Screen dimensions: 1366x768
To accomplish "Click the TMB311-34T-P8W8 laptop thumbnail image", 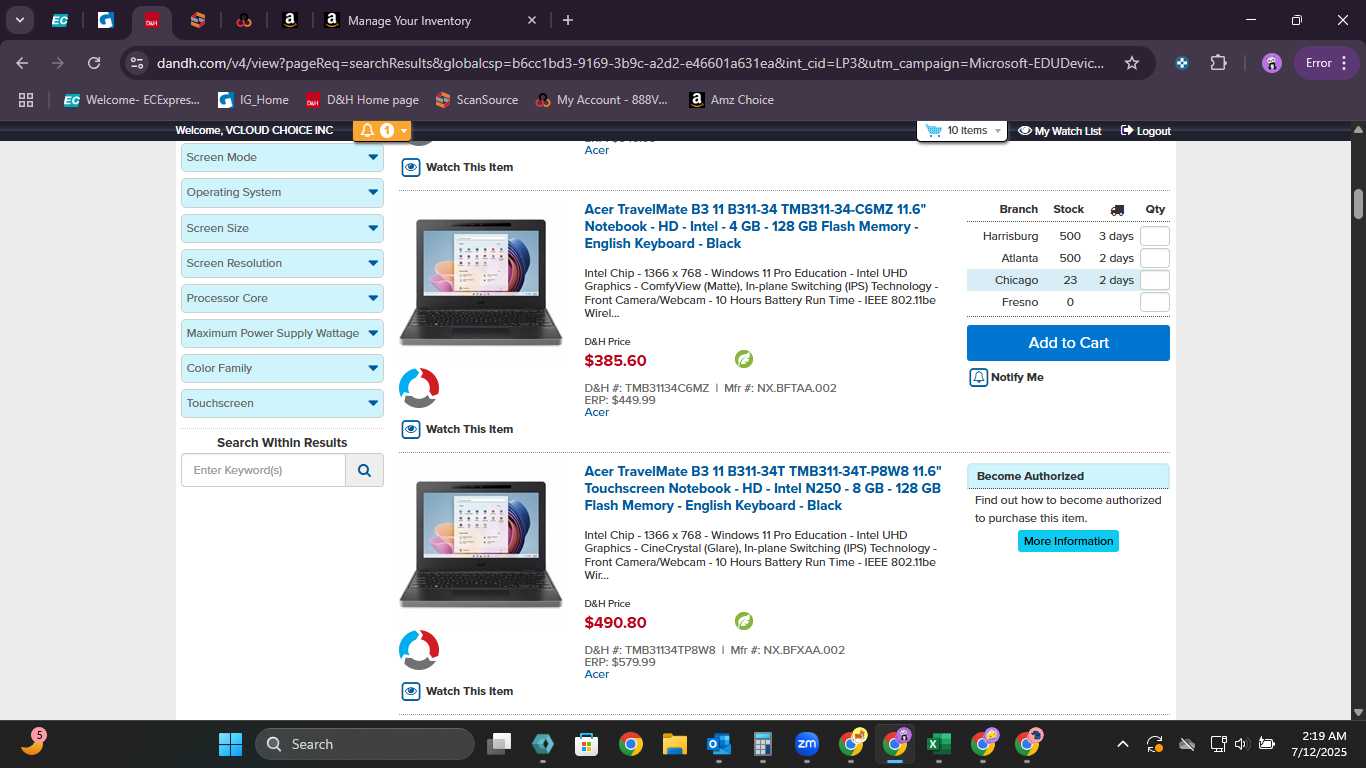I will [x=481, y=545].
